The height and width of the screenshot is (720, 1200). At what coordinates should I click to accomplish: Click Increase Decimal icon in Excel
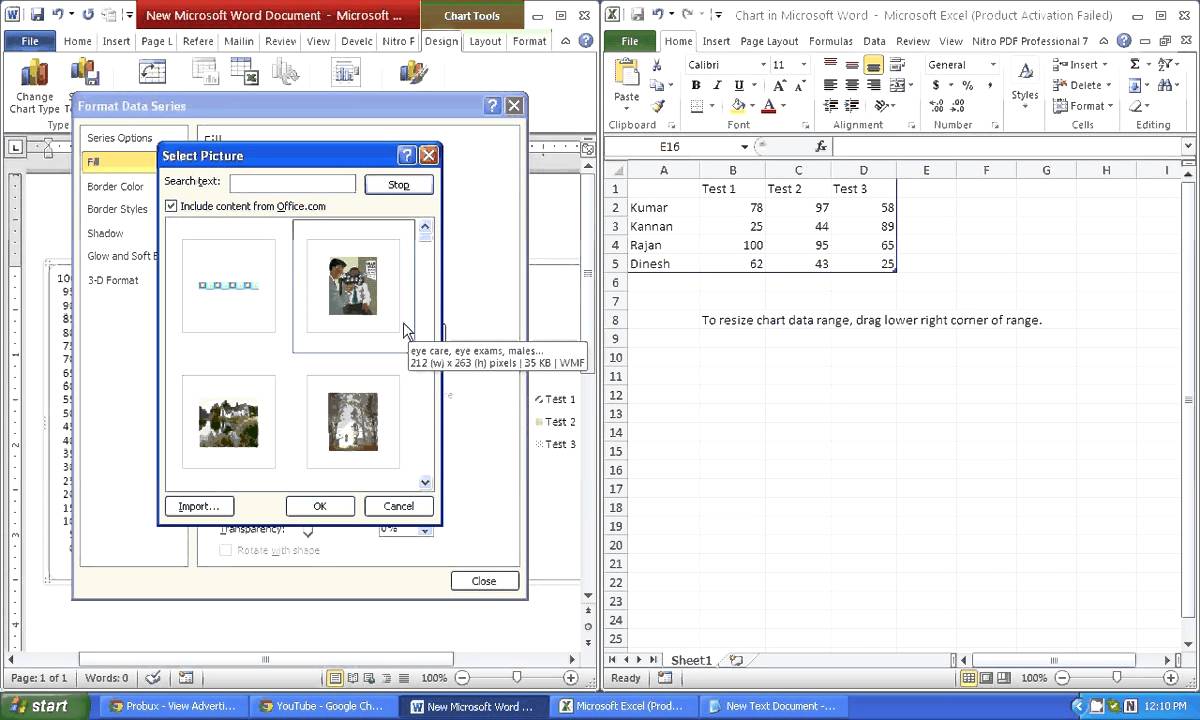point(936,106)
